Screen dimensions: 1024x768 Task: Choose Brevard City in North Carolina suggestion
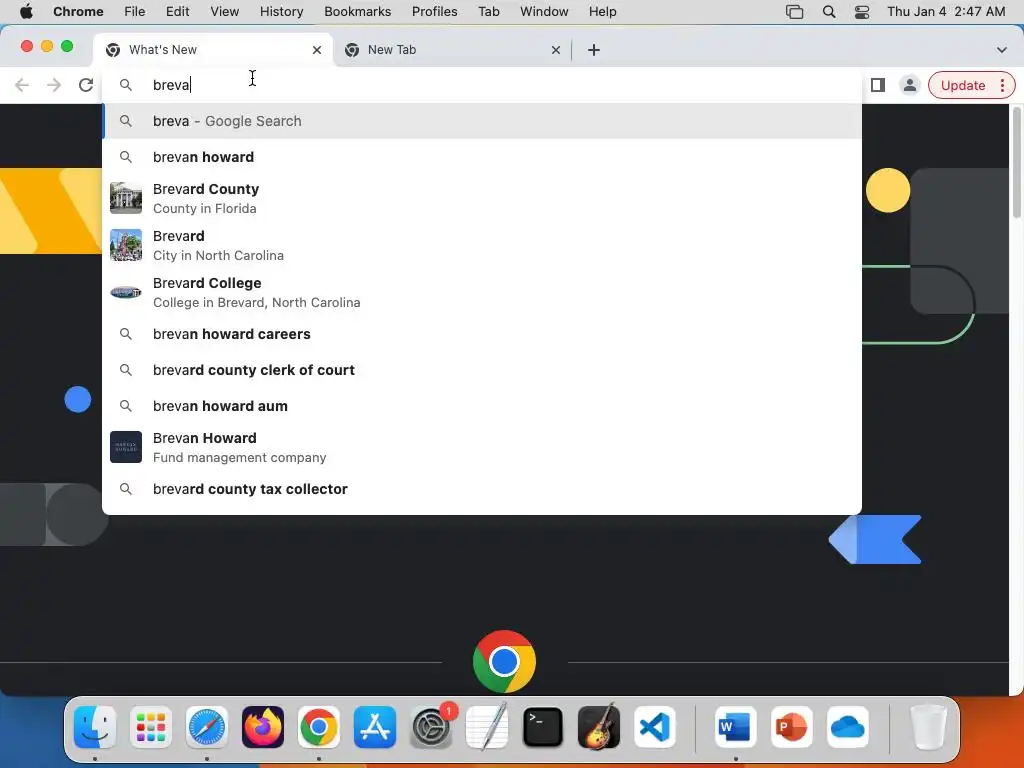tap(482, 245)
